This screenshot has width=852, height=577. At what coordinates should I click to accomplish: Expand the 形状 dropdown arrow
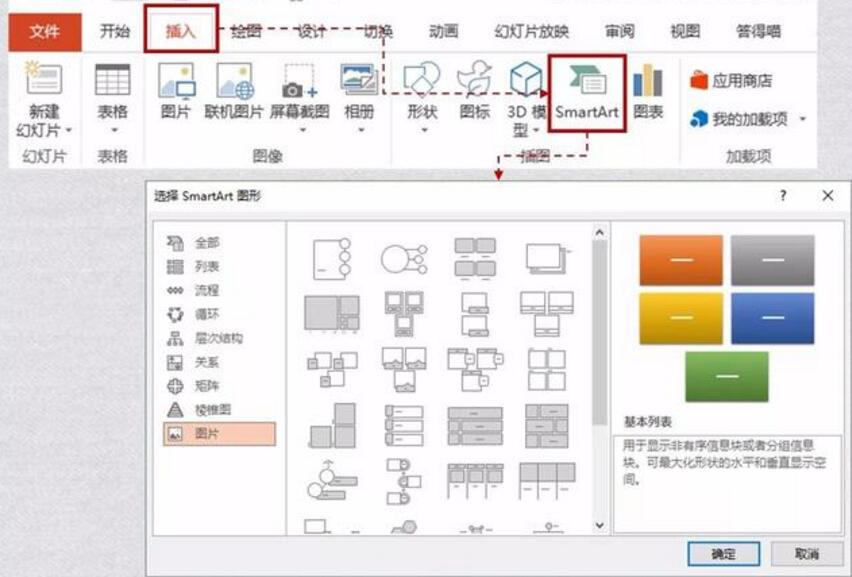click(x=424, y=130)
